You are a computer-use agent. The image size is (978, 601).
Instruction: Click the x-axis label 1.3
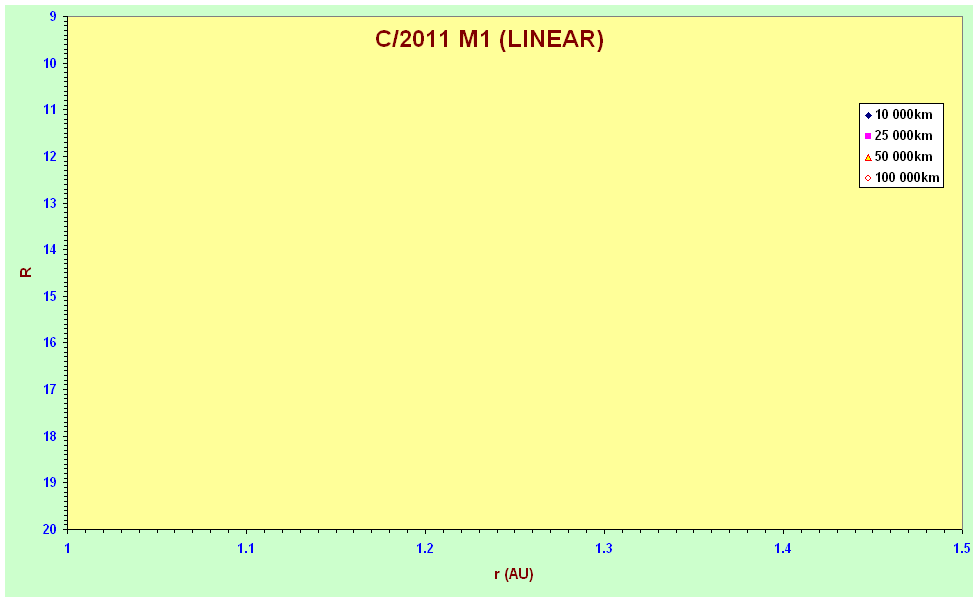coord(604,549)
